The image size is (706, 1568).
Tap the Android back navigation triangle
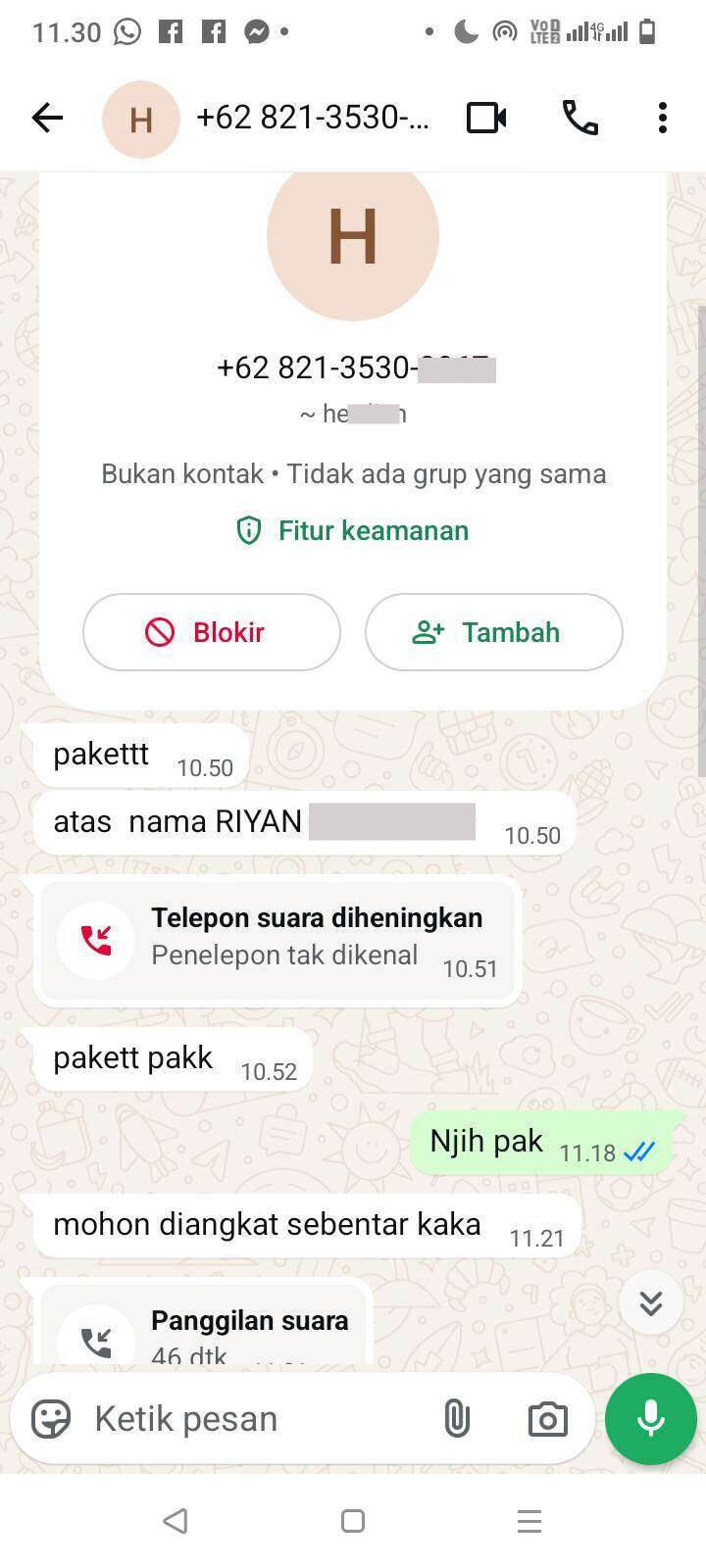[x=176, y=1521]
